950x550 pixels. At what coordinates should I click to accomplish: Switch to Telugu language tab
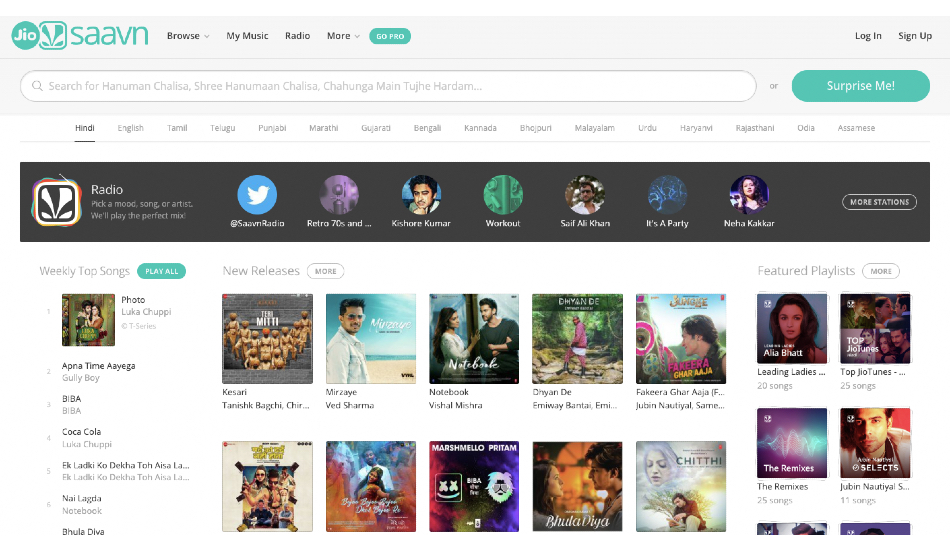222,128
